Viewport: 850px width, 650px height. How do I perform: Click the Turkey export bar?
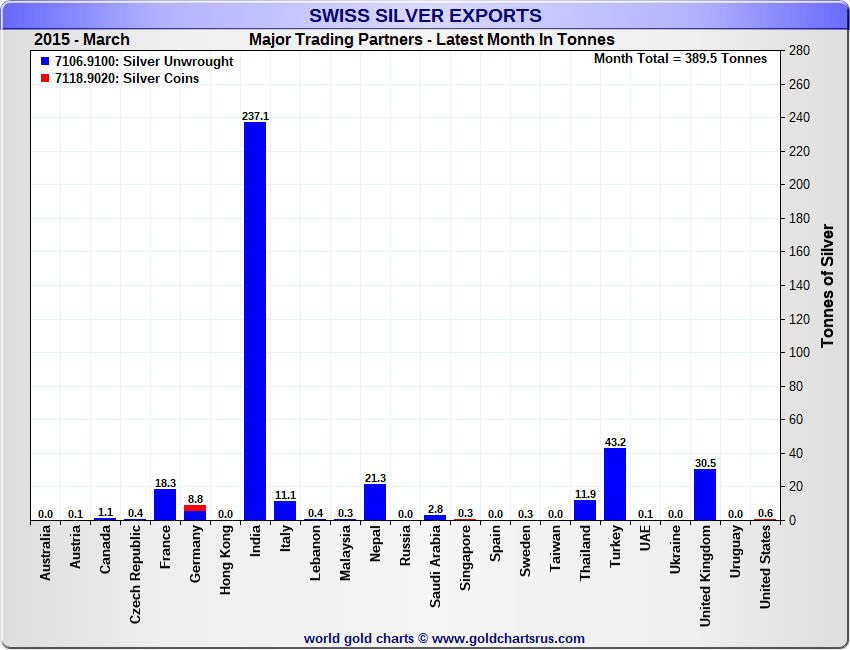[615, 484]
